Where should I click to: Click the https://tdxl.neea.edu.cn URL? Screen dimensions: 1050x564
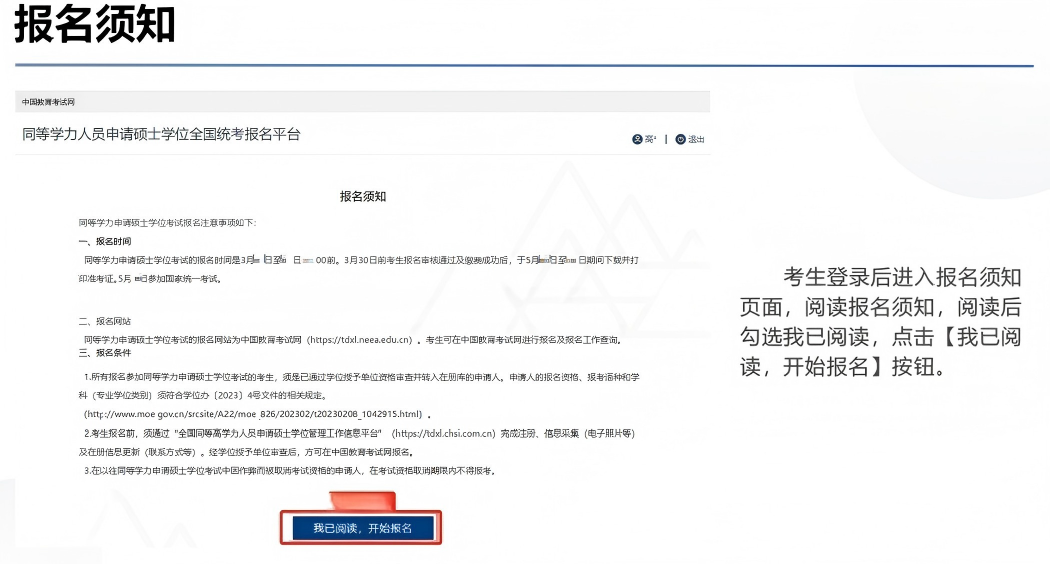coord(361,340)
